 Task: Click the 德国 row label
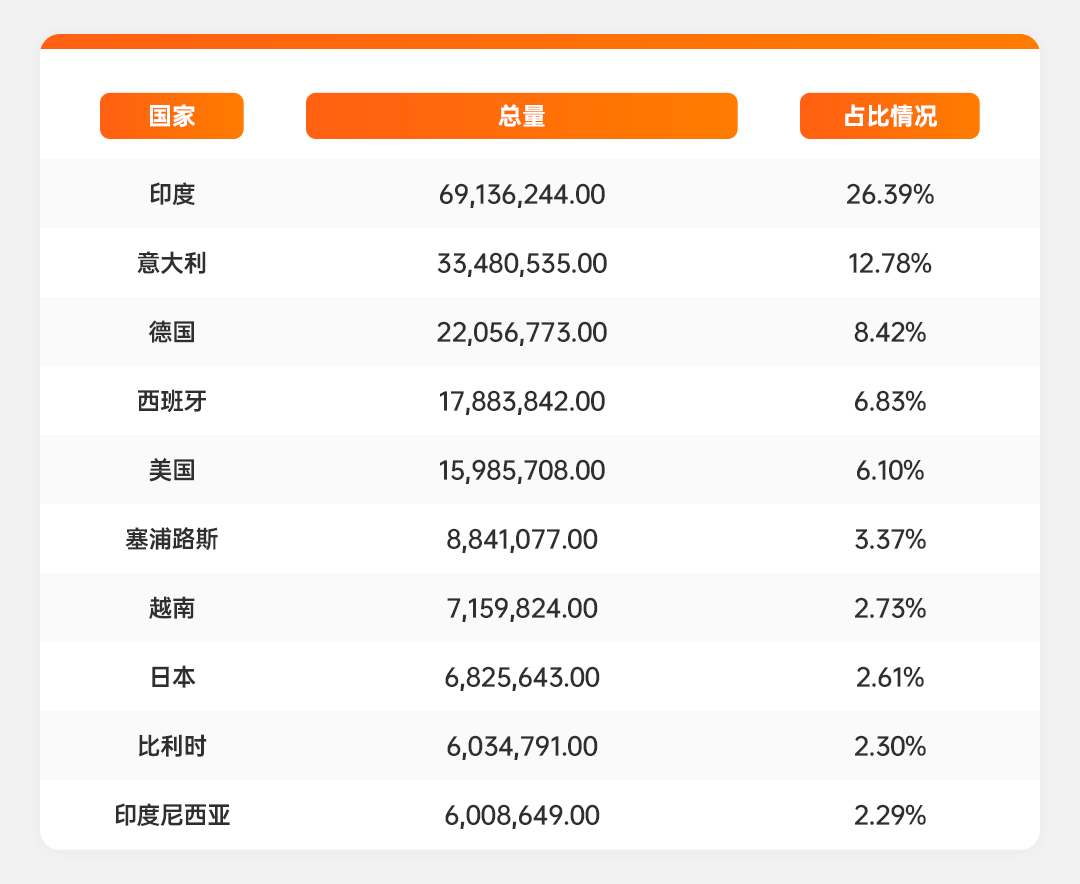172,332
